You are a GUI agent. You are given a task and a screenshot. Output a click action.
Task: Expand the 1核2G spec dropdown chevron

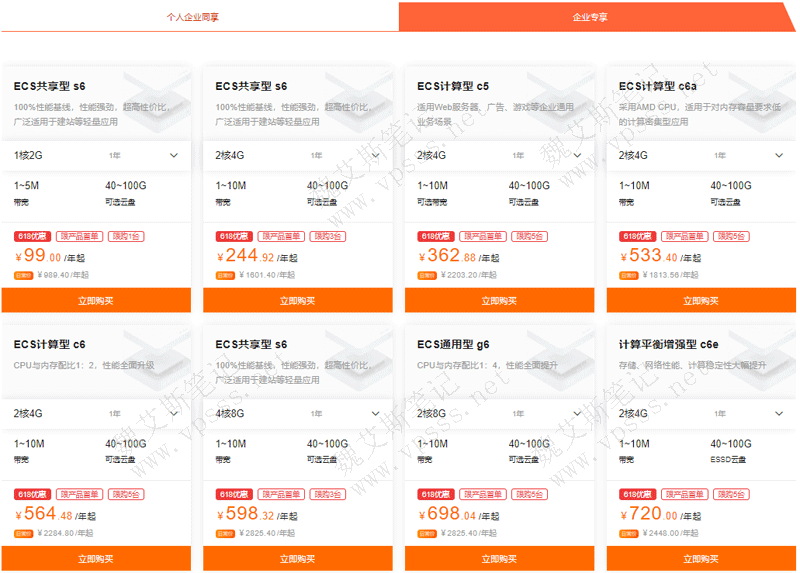174,155
